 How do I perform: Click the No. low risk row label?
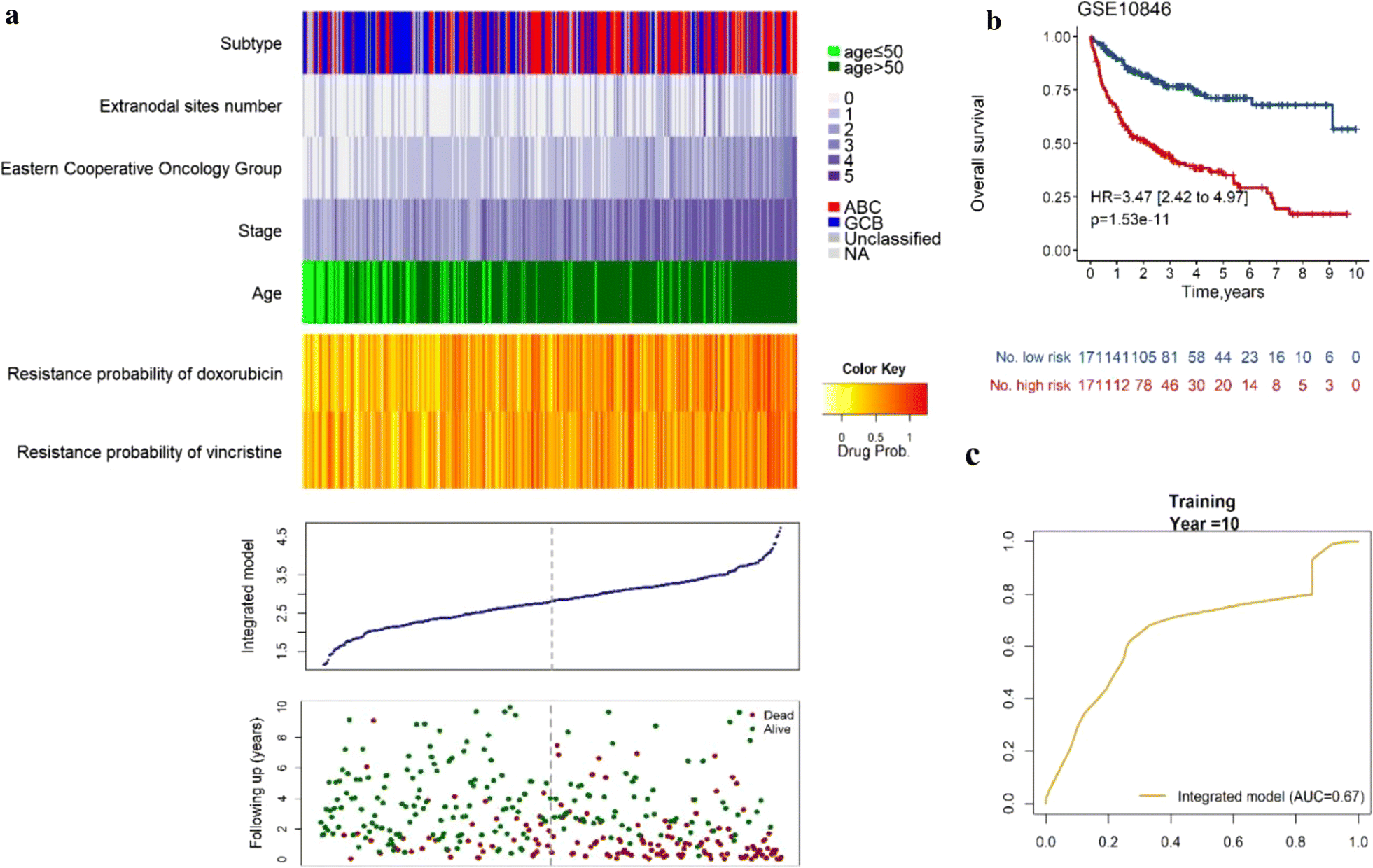tap(1033, 357)
